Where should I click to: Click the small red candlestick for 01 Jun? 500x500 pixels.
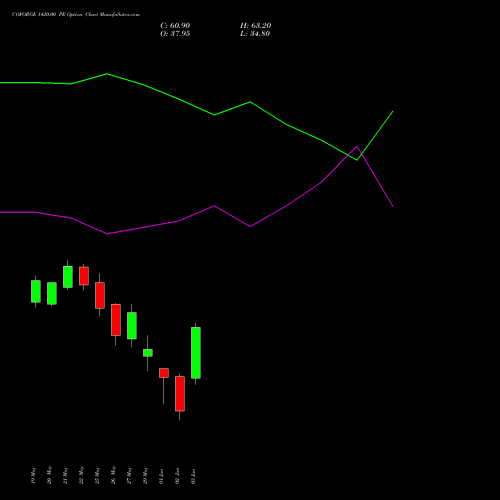click(x=164, y=373)
